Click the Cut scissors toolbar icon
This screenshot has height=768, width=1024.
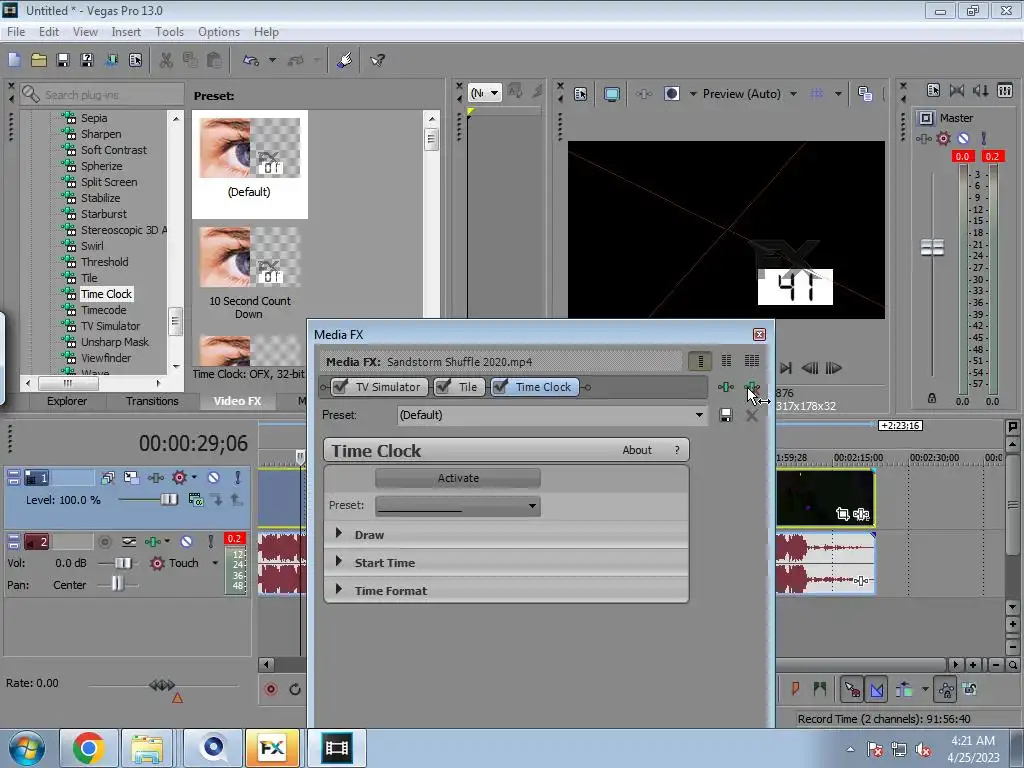[x=167, y=60]
